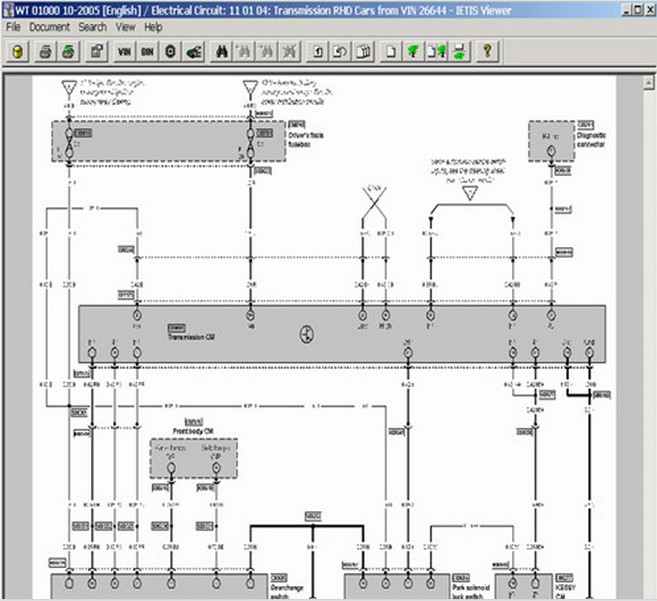657x601 pixels.
Task: Click the multiple pages book icon
Action: click(363, 52)
